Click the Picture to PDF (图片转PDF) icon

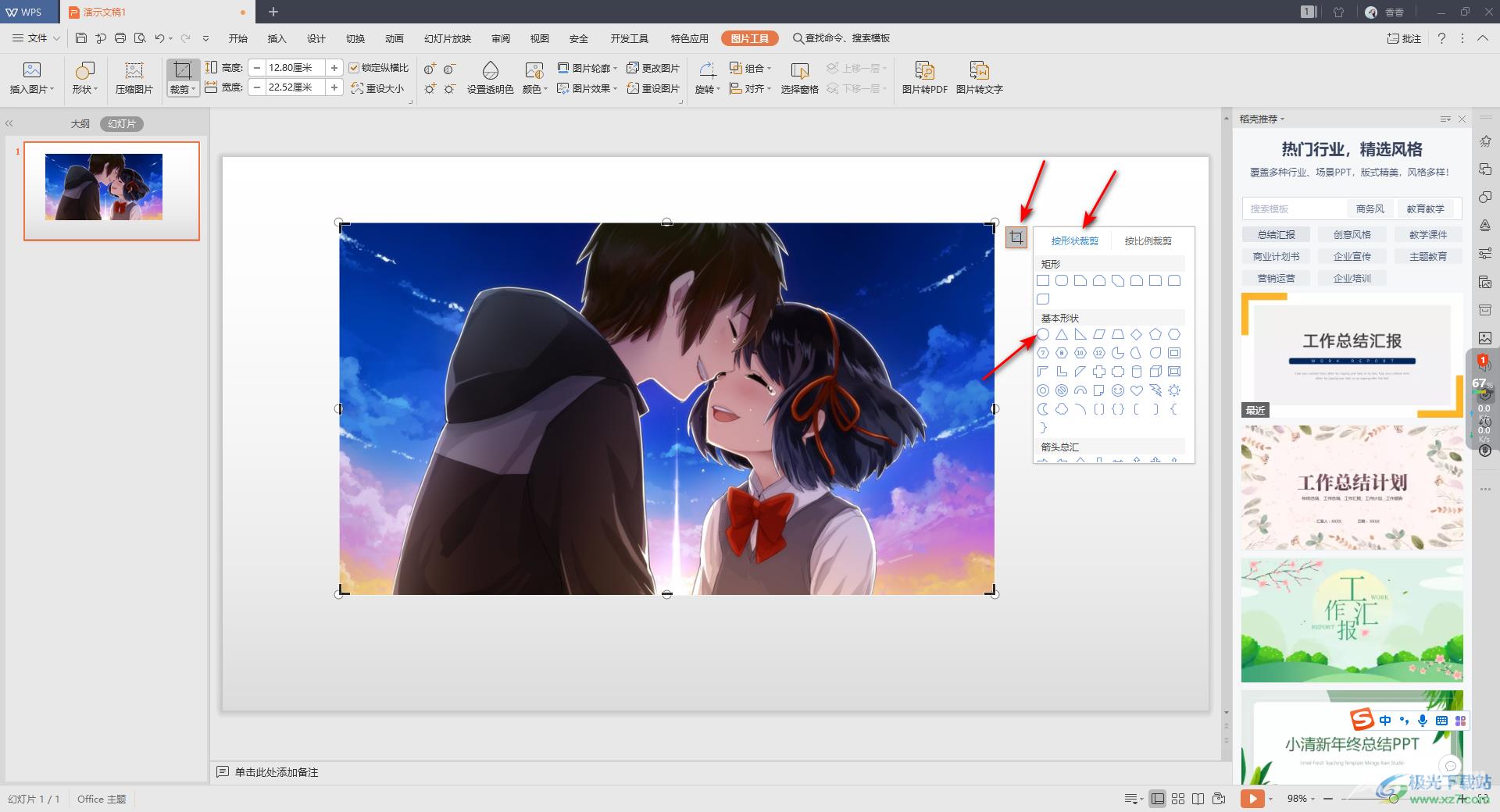coord(925,70)
